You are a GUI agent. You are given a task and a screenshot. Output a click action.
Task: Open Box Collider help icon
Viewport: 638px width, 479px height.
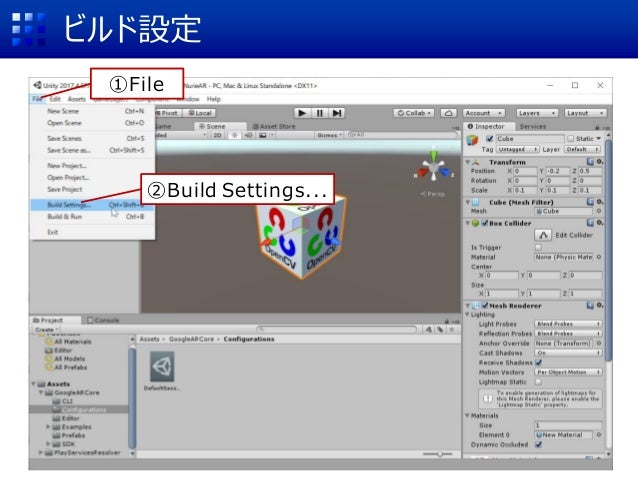pos(590,223)
